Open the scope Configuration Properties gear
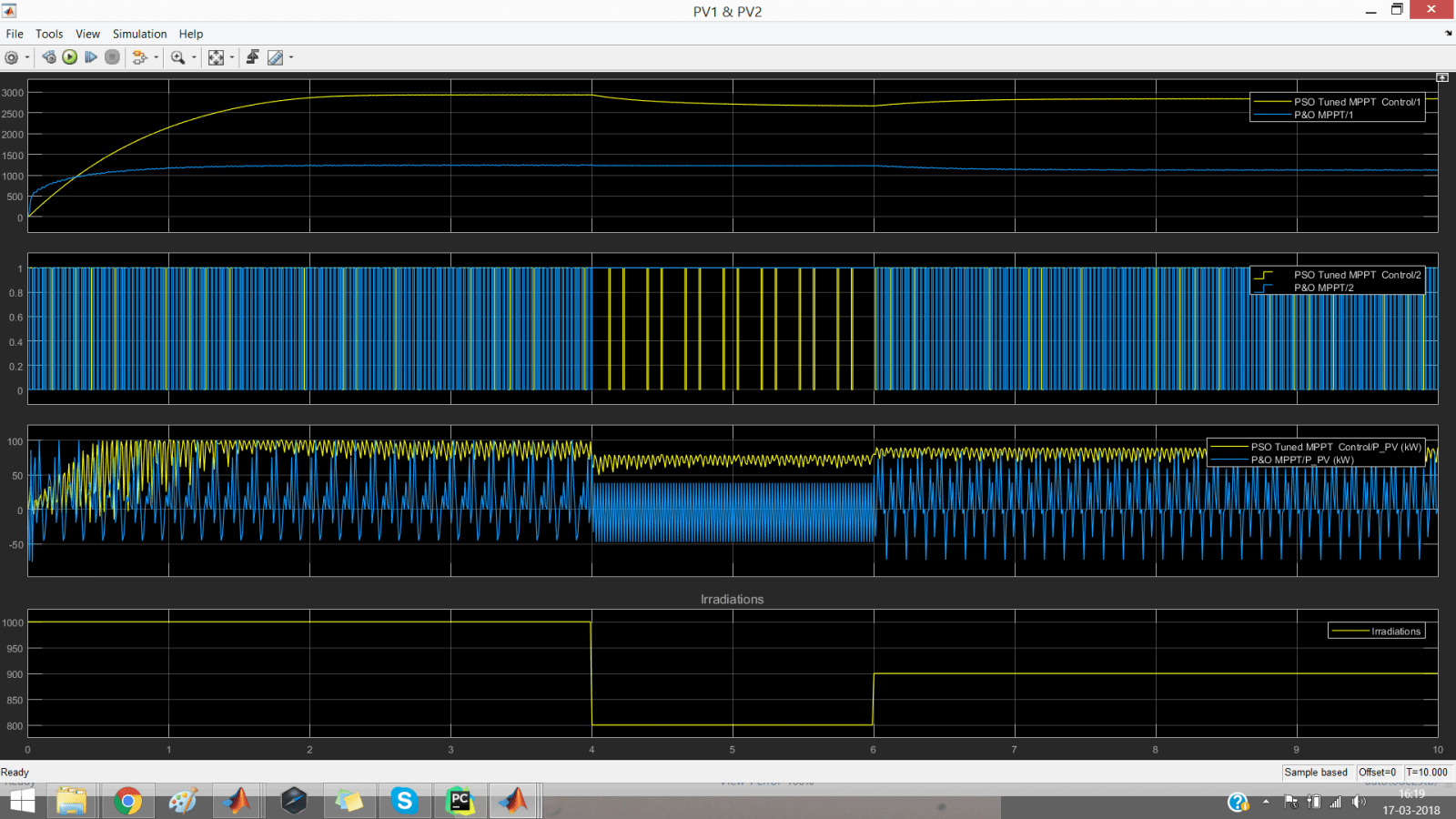Image resolution: width=1456 pixels, height=819 pixels. click(x=11, y=57)
